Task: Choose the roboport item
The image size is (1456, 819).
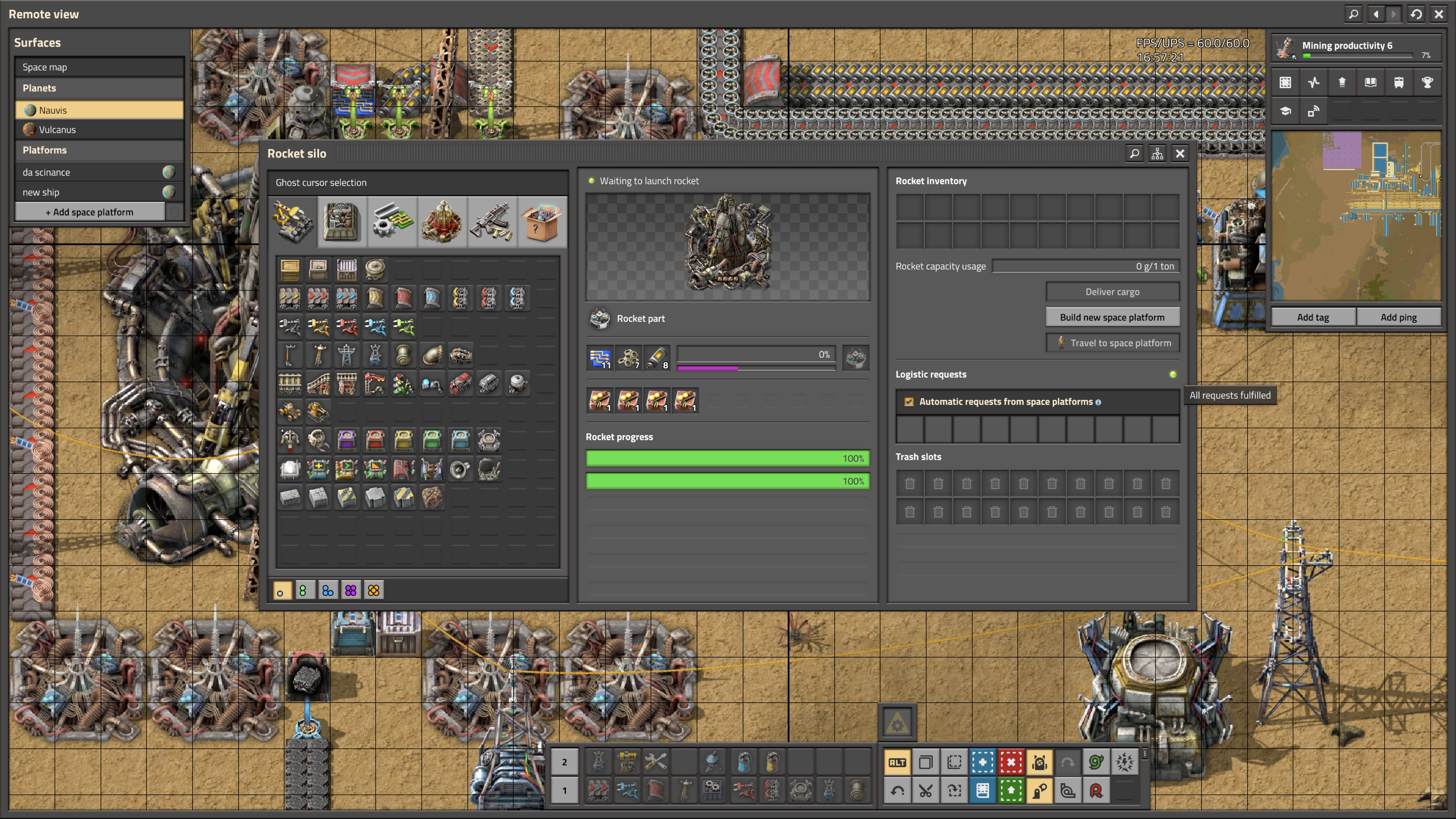Action: point(489,440)
